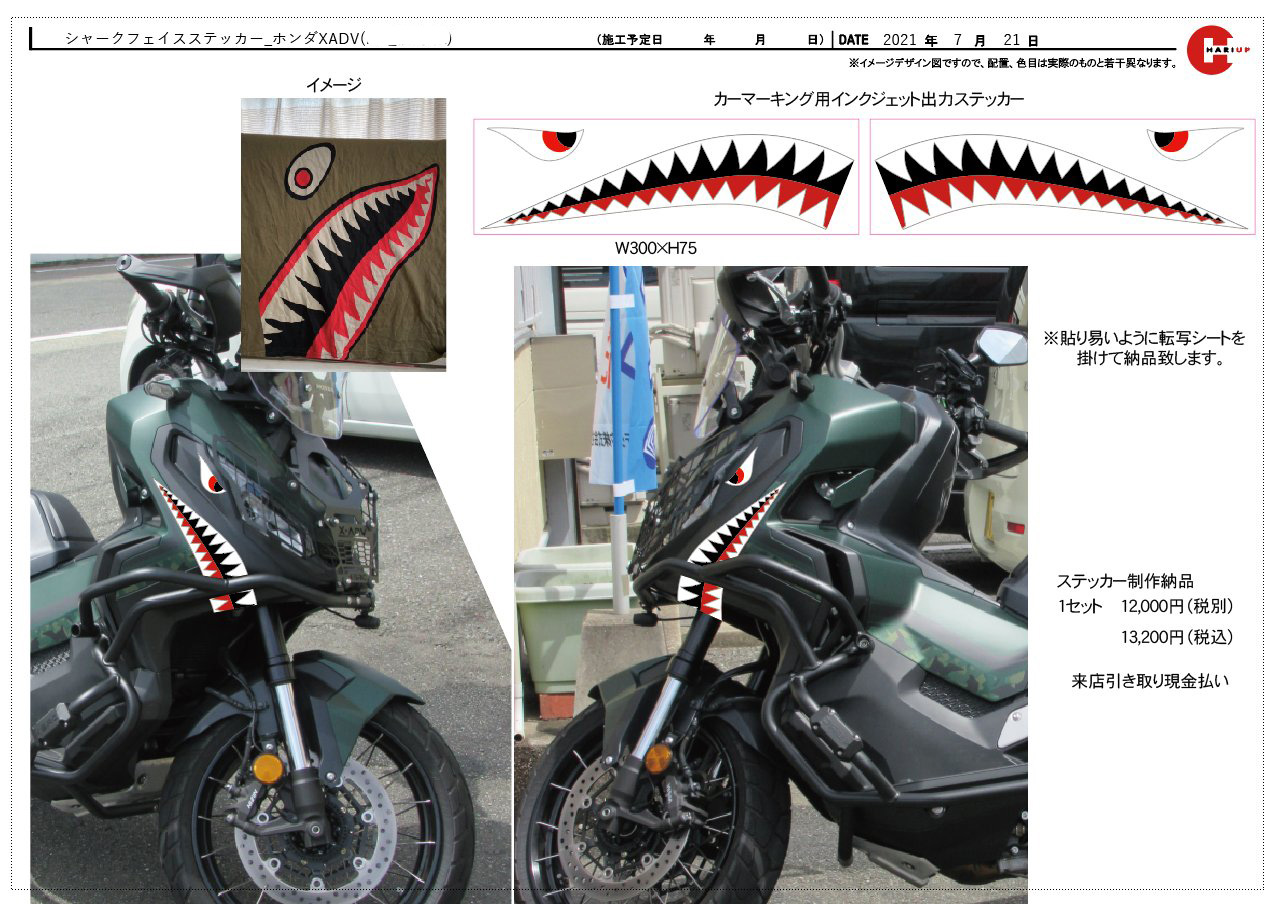
Task: Click the disclaimer note under the date
Action: click(x=1013, y=62)
